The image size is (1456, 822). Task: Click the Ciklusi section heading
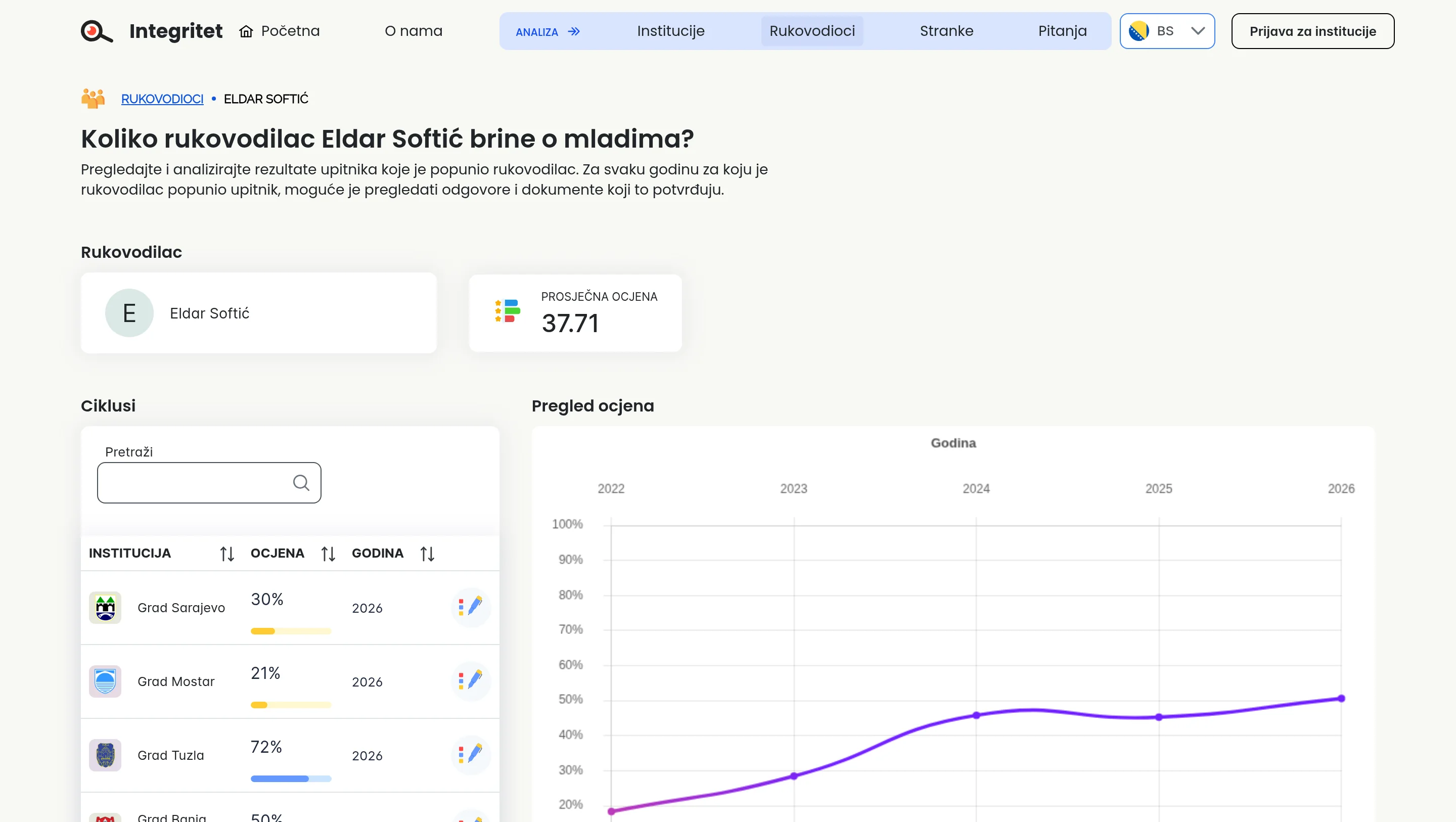pyautogui.click(x=108, y=406)
